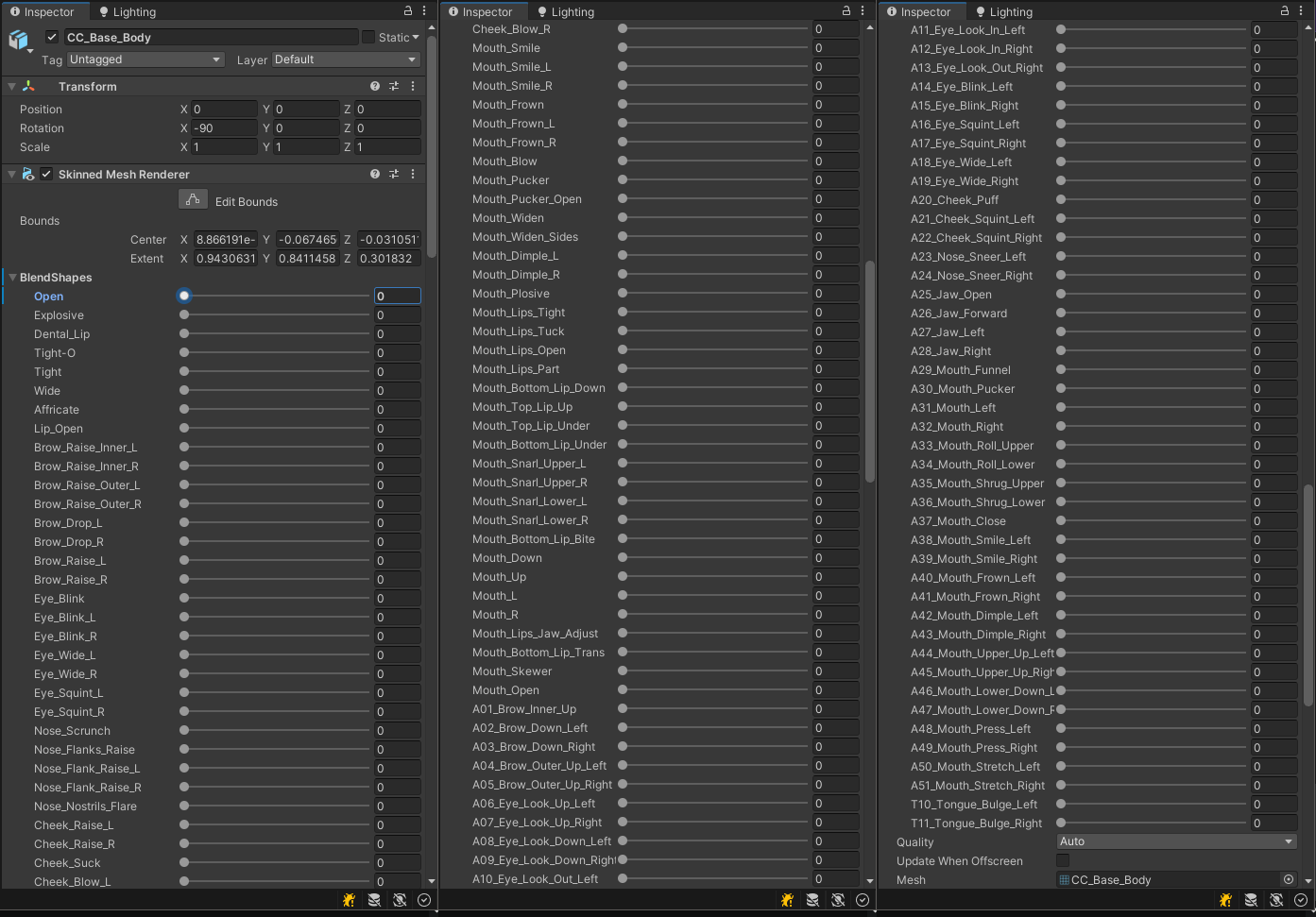
Task: Click the Mouth_Lips_Jaw_Adjust label
Action: pyautogui.click(x=535, y=634)
